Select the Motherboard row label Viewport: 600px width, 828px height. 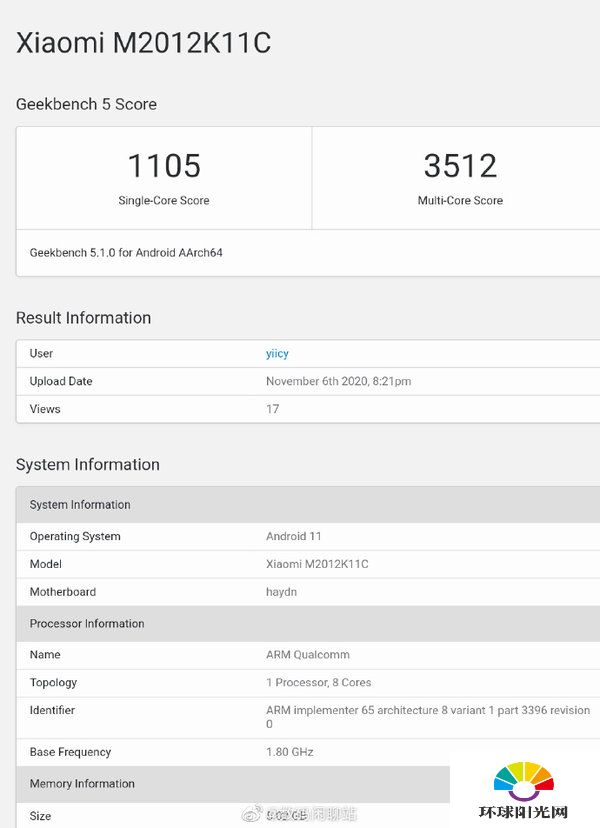click(63, 592)
